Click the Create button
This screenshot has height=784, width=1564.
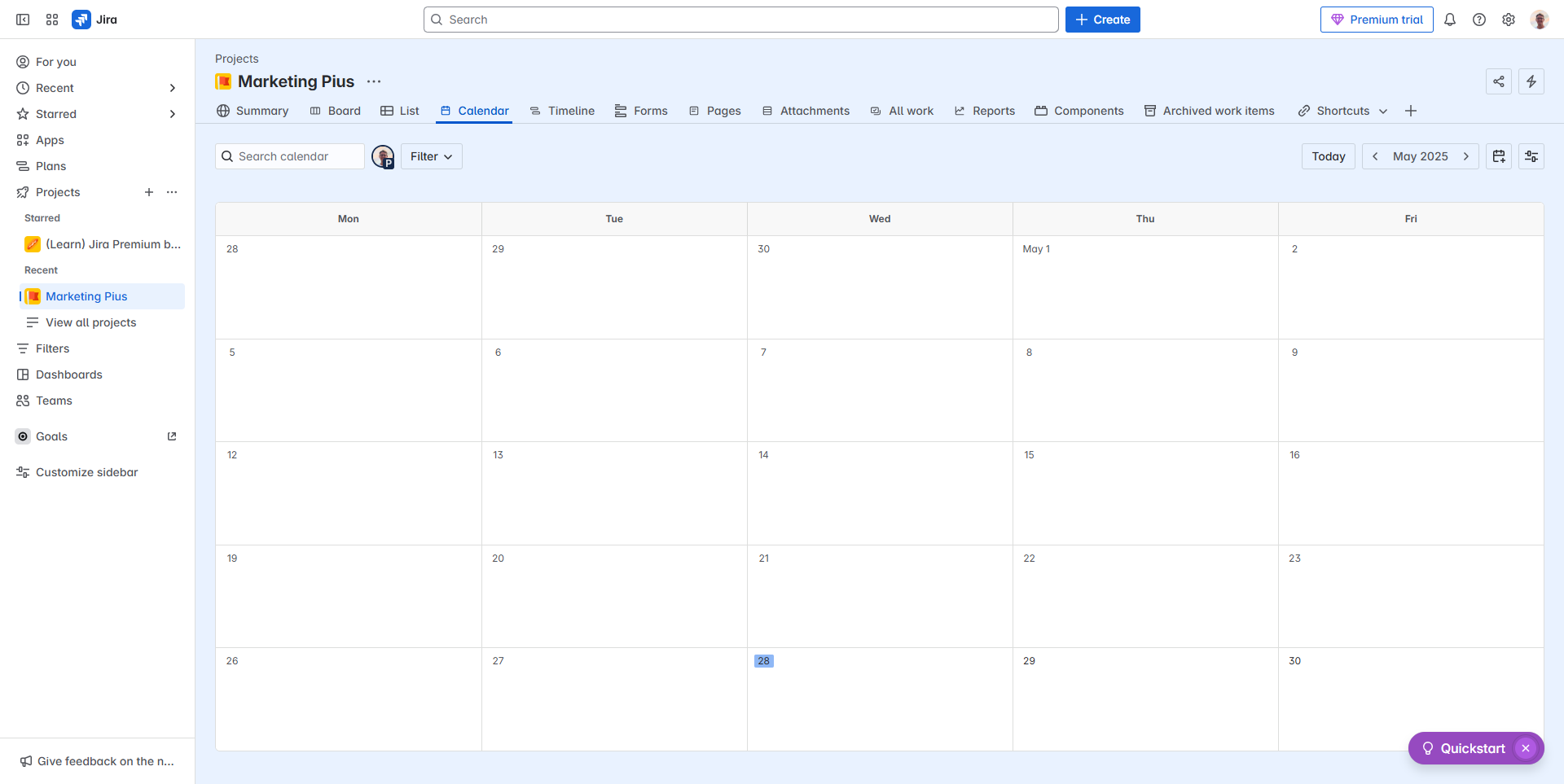point(1103,20)
